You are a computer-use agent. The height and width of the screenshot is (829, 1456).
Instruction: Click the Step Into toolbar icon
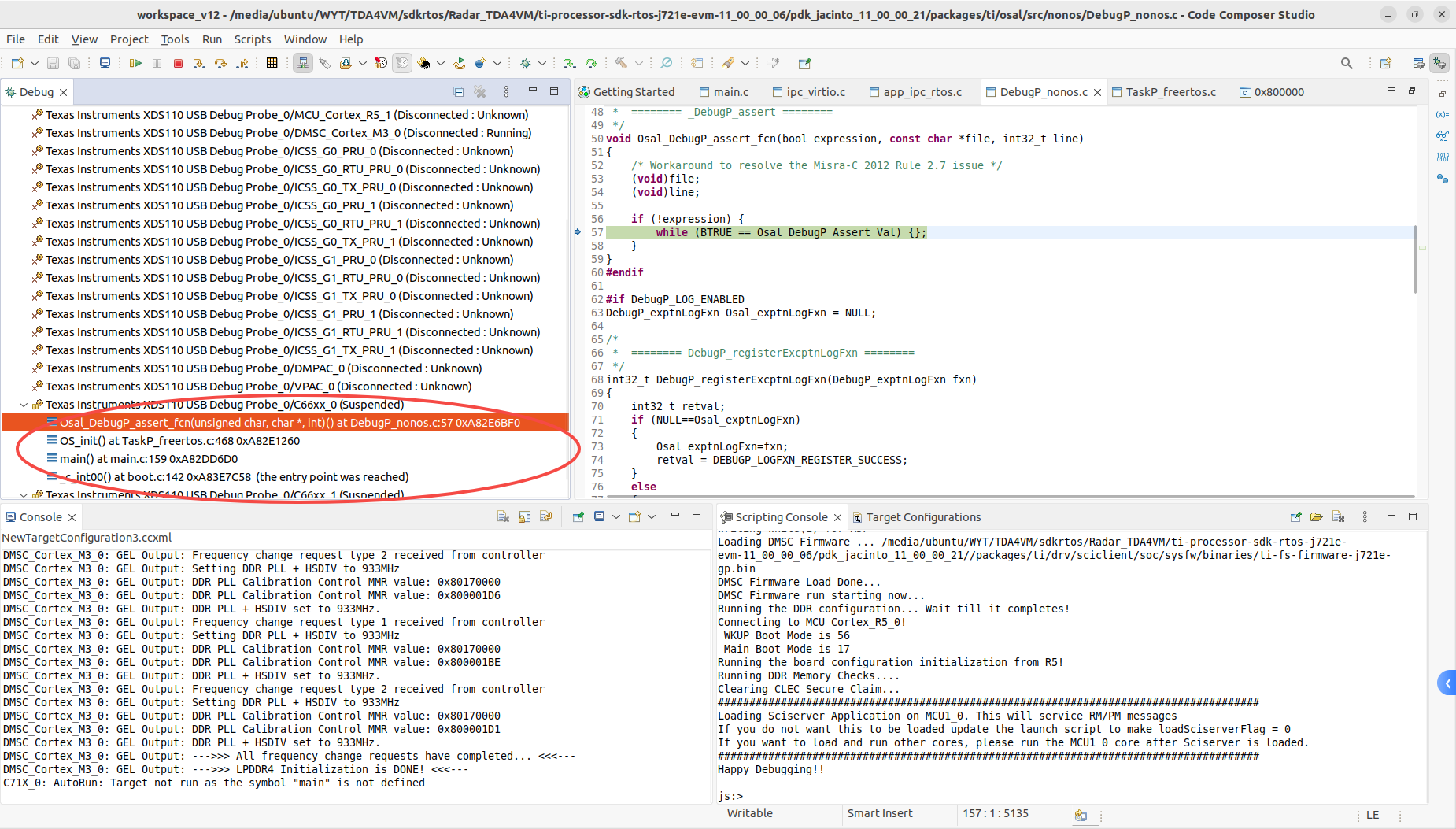[199, 63]
